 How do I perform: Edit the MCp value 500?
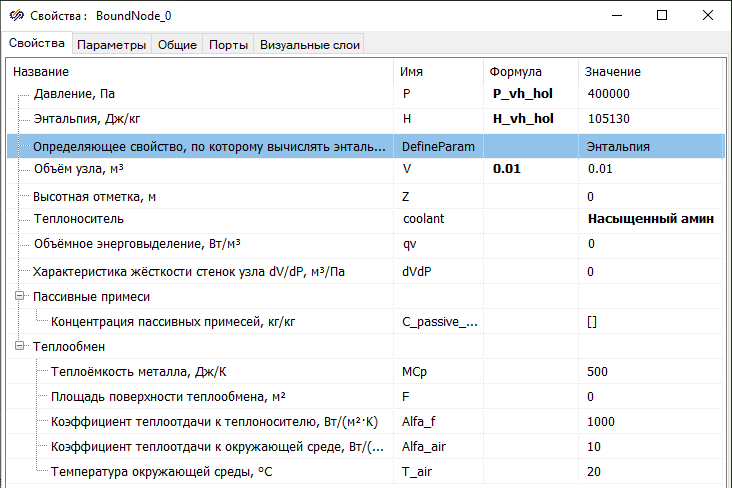click(650, 372)
